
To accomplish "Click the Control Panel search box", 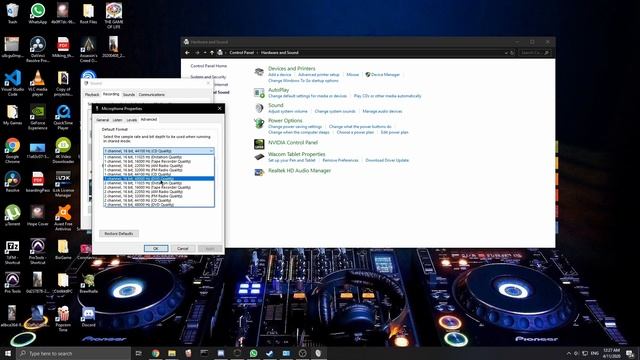I will [535, 53].
